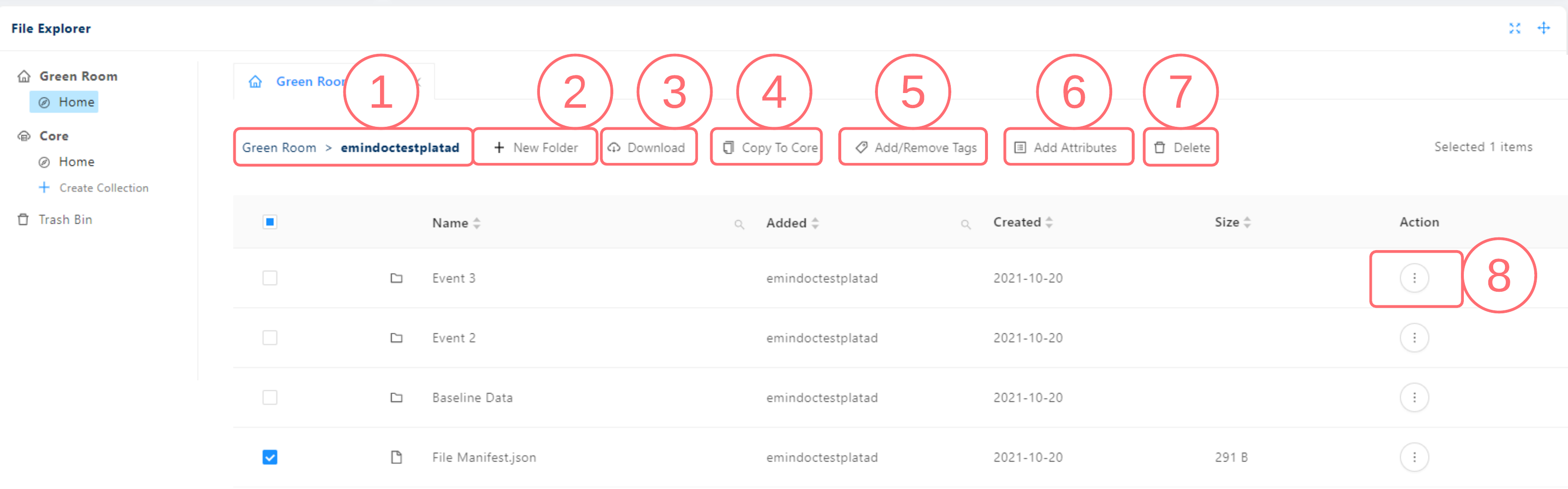Click the fullscreen expand icon at top right
The width and height of the screenshot is (1568, 489).
click(x=1515, y=28)
